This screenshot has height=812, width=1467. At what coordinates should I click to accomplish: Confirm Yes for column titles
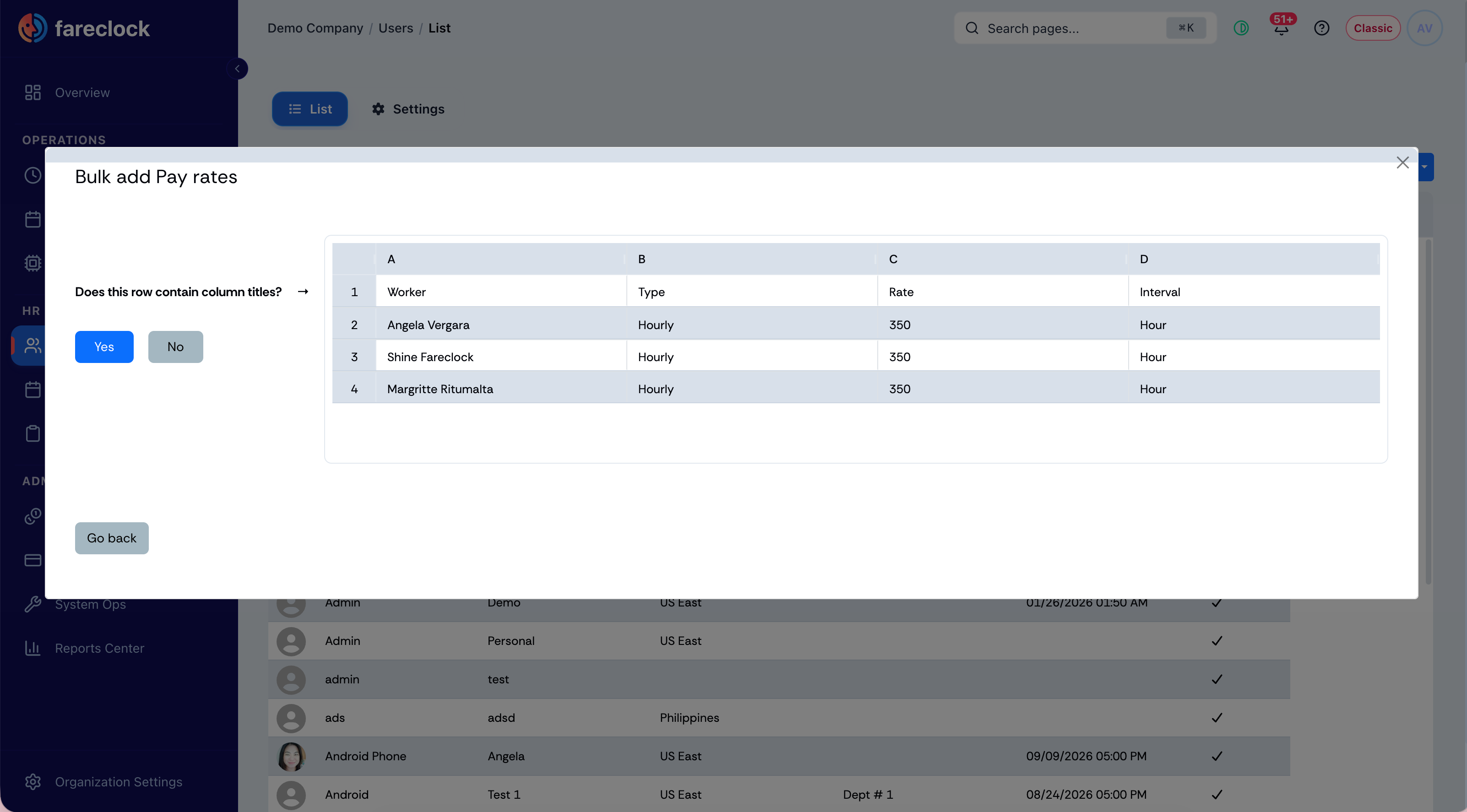pyautogui.click(x=104, y=346)
